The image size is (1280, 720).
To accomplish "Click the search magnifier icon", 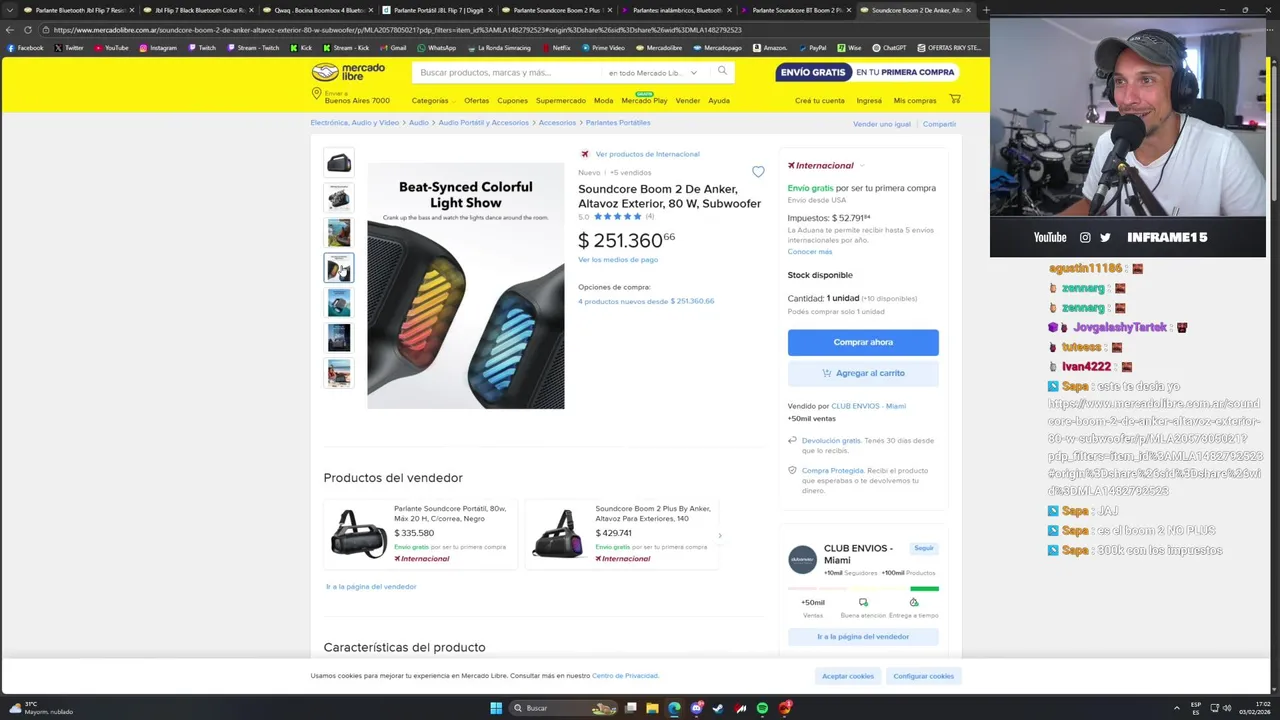I will point(722,71).
